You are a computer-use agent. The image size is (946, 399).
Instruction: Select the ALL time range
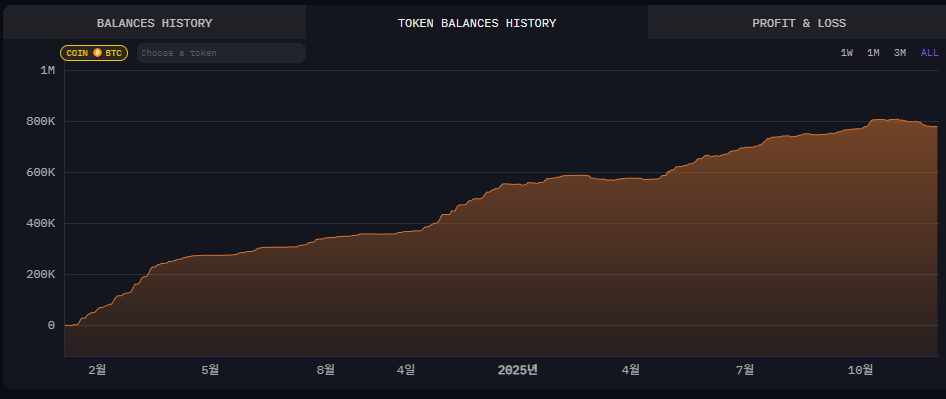(x=929, y=53)
